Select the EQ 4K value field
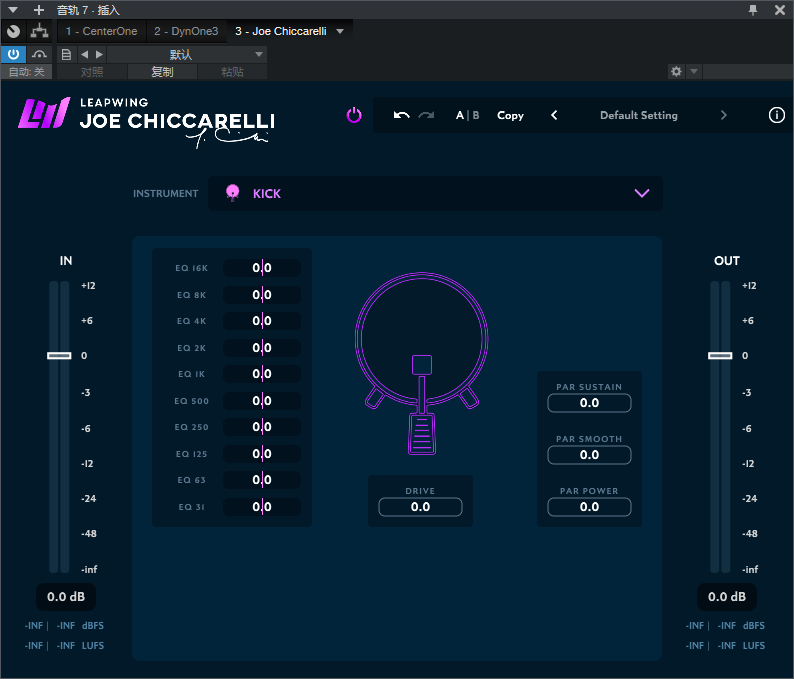 coord(262,321)
